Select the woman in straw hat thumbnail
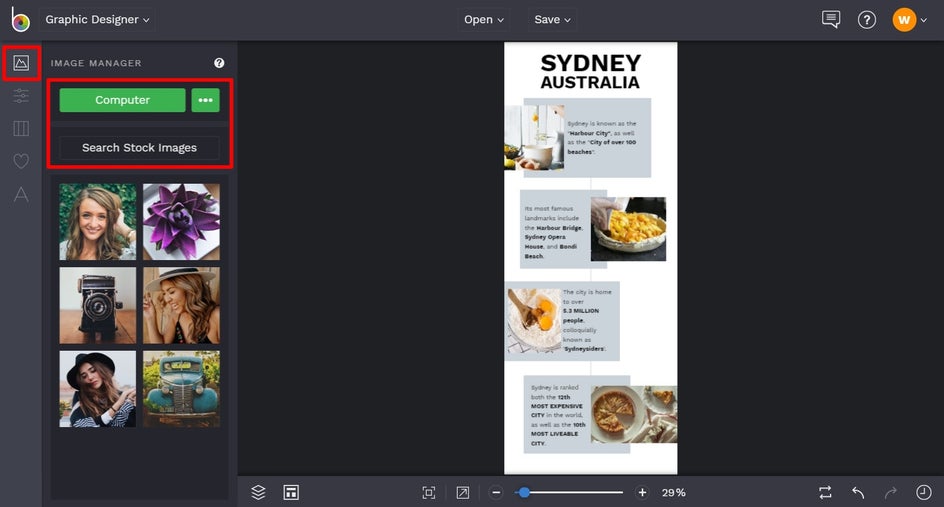 181,305
